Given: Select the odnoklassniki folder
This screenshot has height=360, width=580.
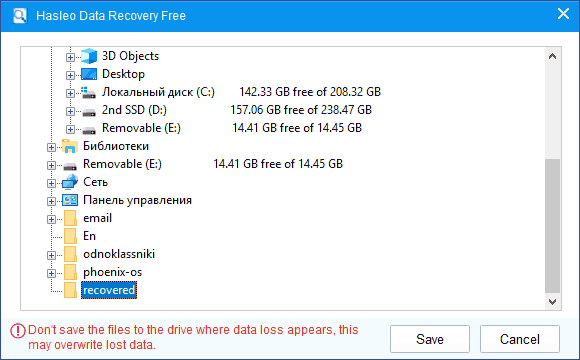Looking at the screenshot, I should (x=119, y=254).
